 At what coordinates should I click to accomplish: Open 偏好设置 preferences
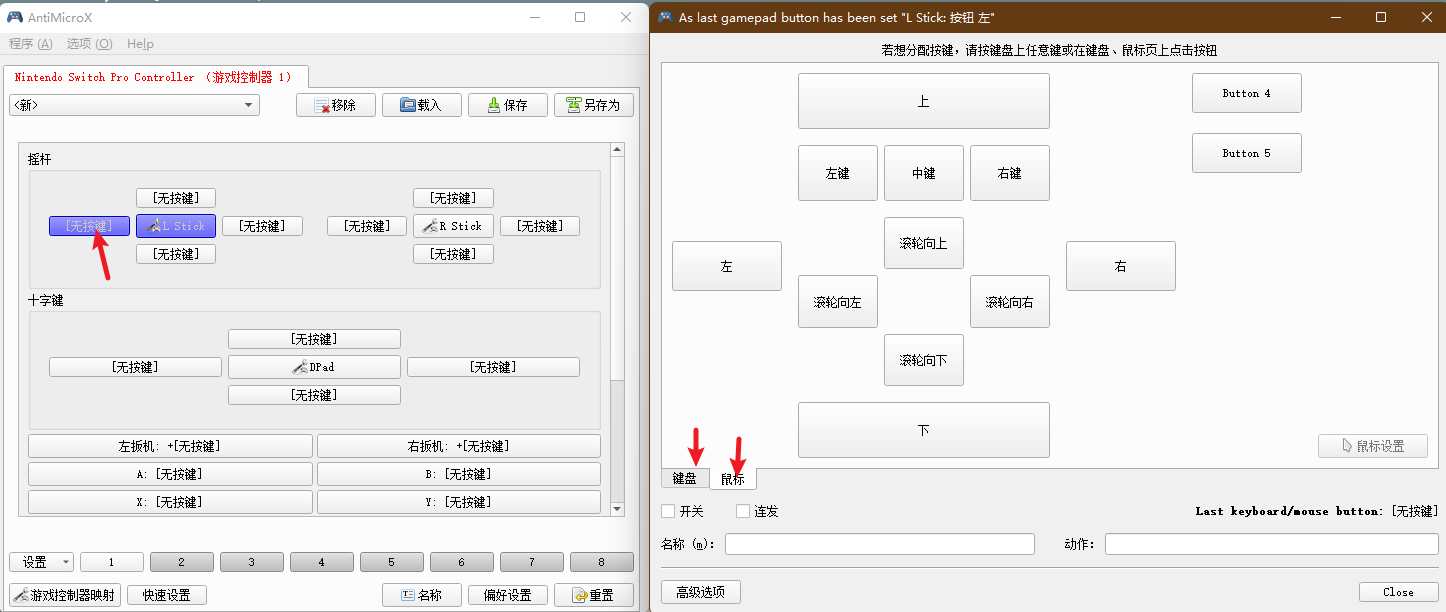[508, 595]
